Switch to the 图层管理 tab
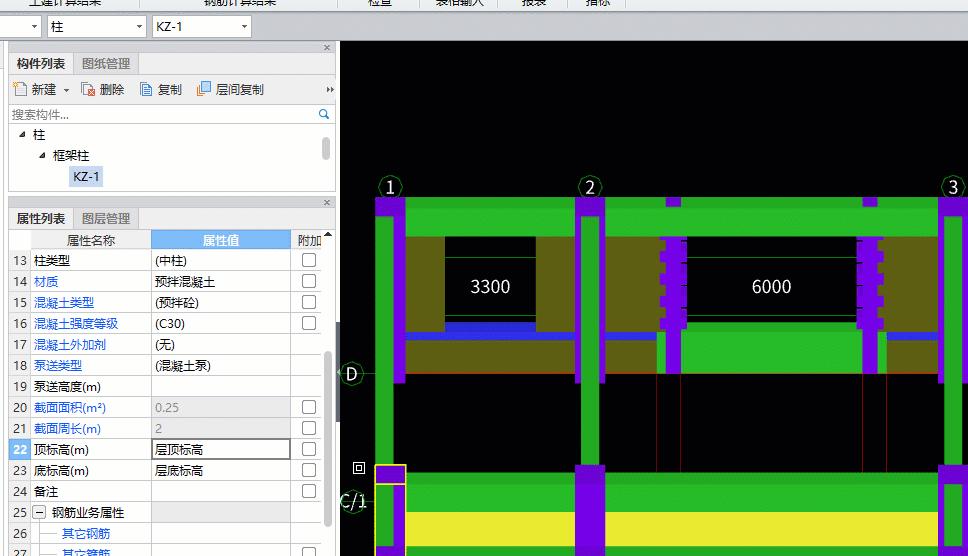Screen dimensions: 968x556 [106, 219]
